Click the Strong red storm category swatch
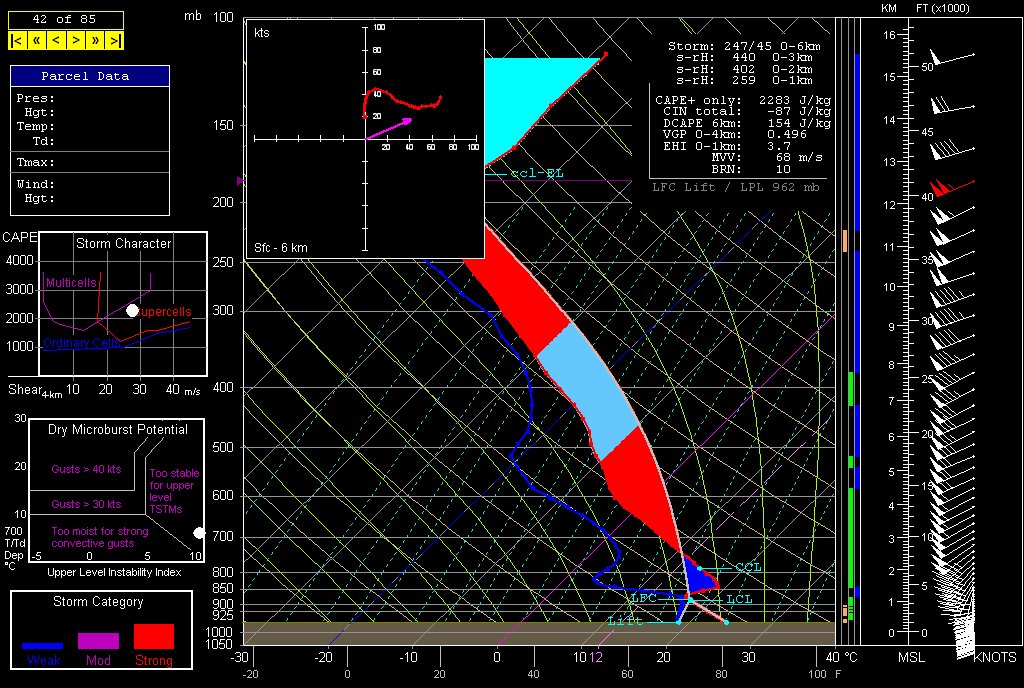The width and height of the screenshot is (1024, 688). pyautogui.click(x=153, y=637)
